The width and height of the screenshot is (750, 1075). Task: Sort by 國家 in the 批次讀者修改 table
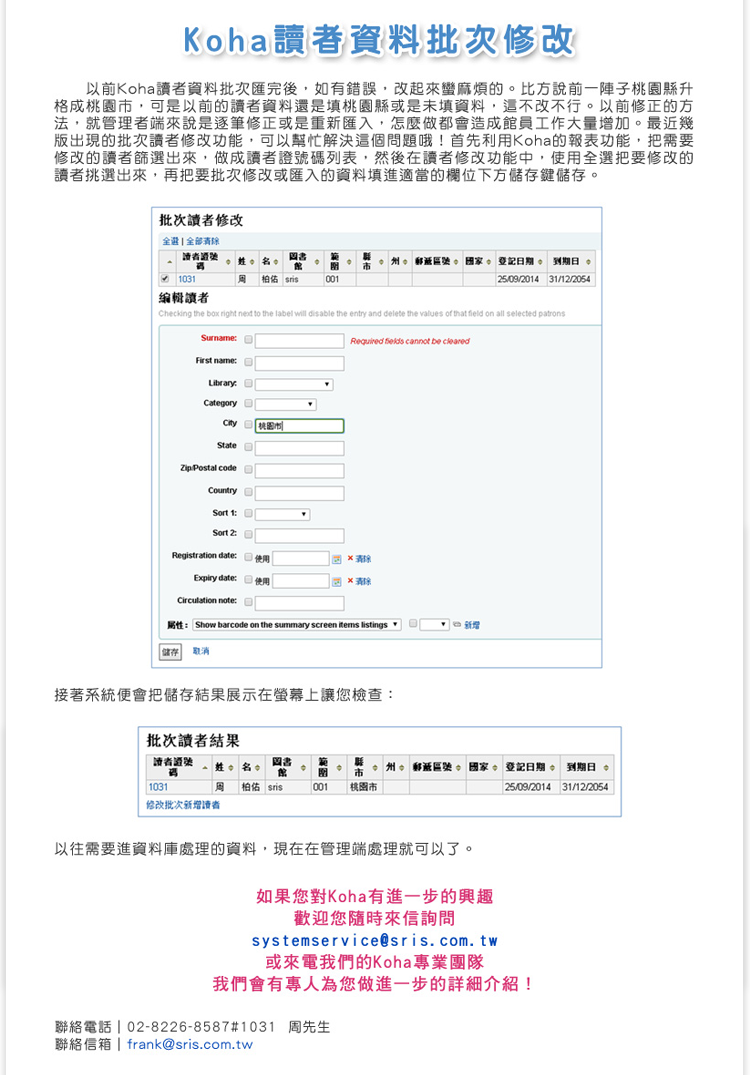pyautogui.click(x=479, y=261)
